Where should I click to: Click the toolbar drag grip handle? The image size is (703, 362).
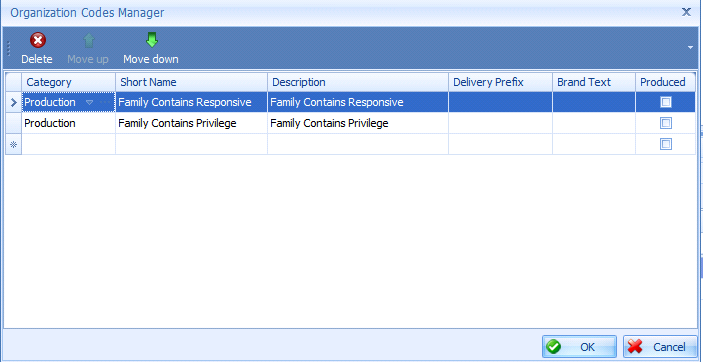coord(9,48)
